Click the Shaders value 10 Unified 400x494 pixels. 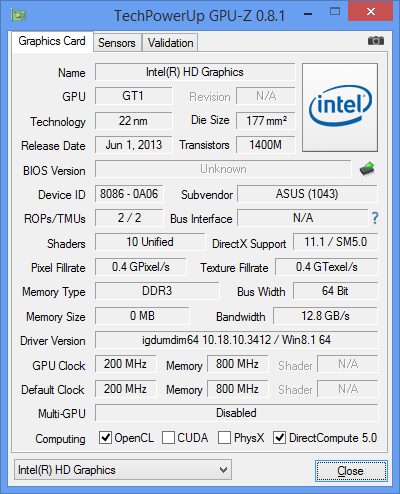[150, 242]
